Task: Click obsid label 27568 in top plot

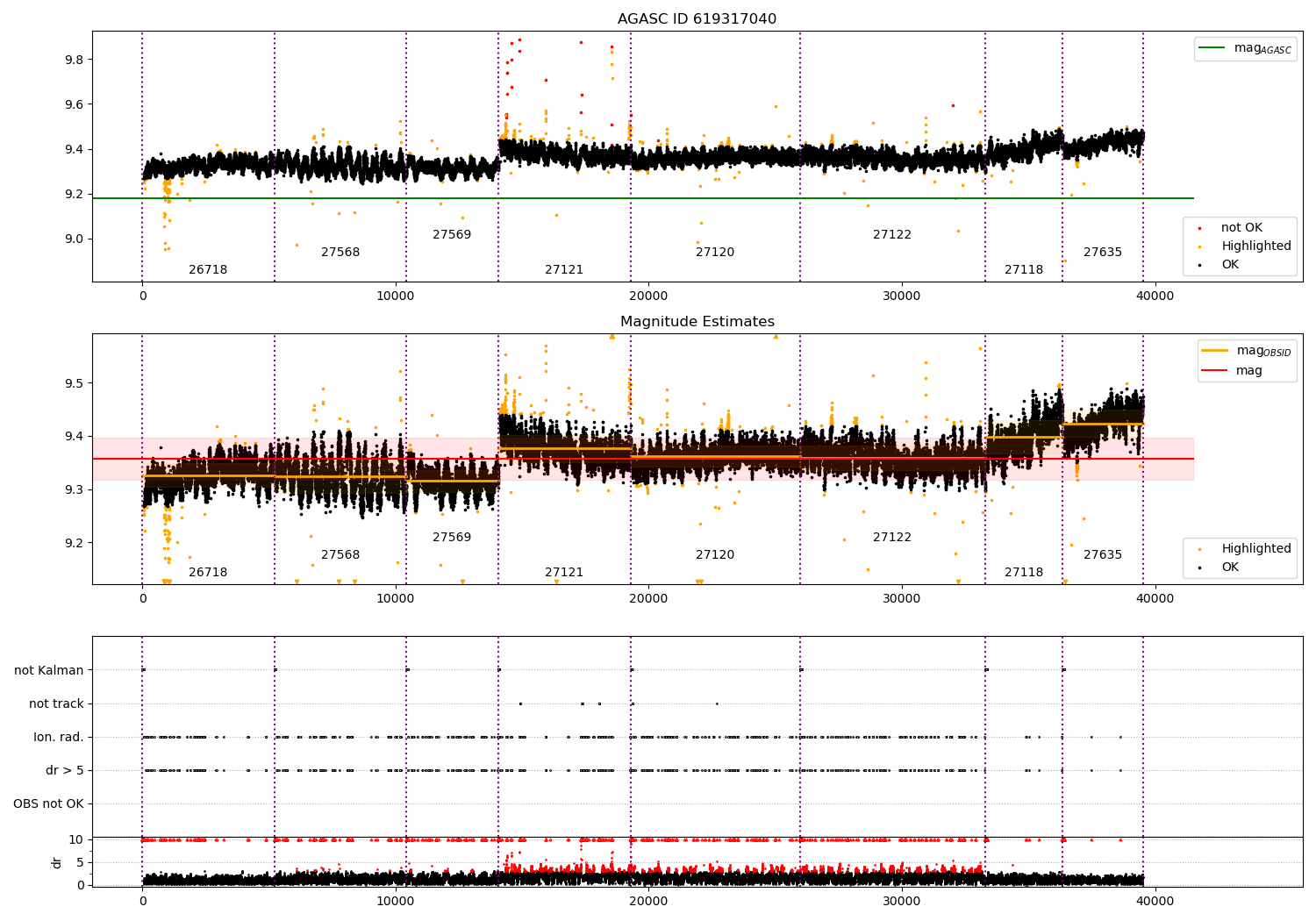Action: [x=340, y=253]
